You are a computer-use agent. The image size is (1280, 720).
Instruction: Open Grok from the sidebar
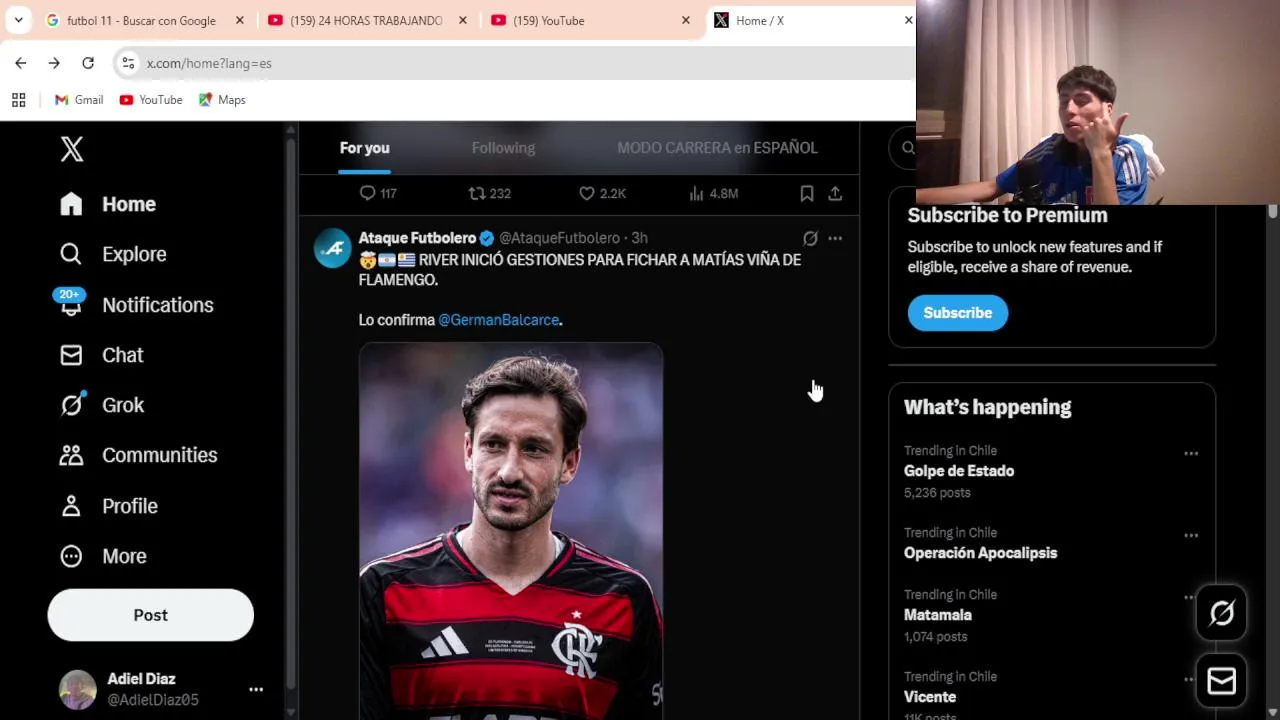tap(102, 405)
